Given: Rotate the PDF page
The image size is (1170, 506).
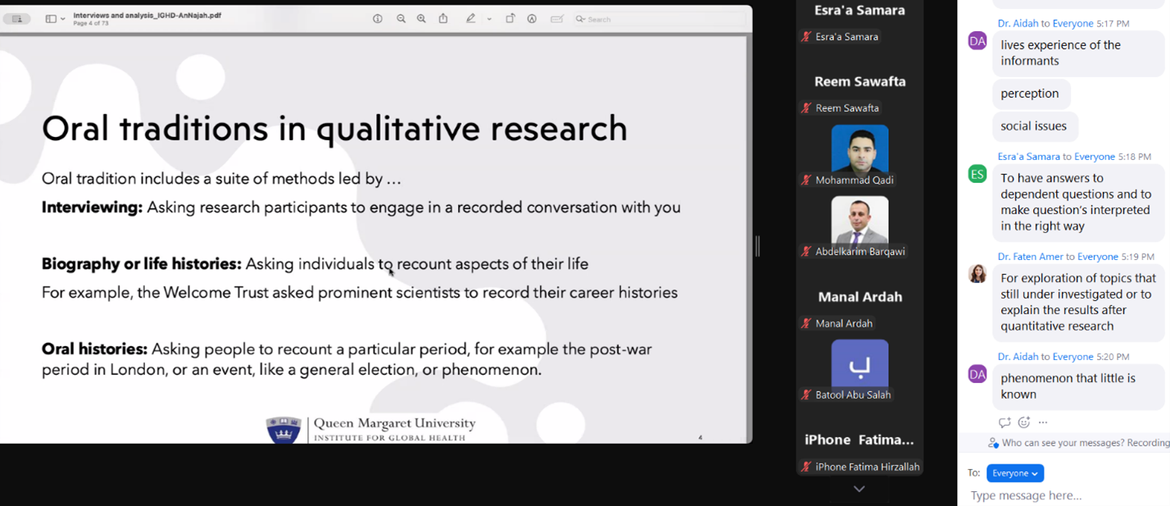Looking at the screenshot, I should coord(510,19).
